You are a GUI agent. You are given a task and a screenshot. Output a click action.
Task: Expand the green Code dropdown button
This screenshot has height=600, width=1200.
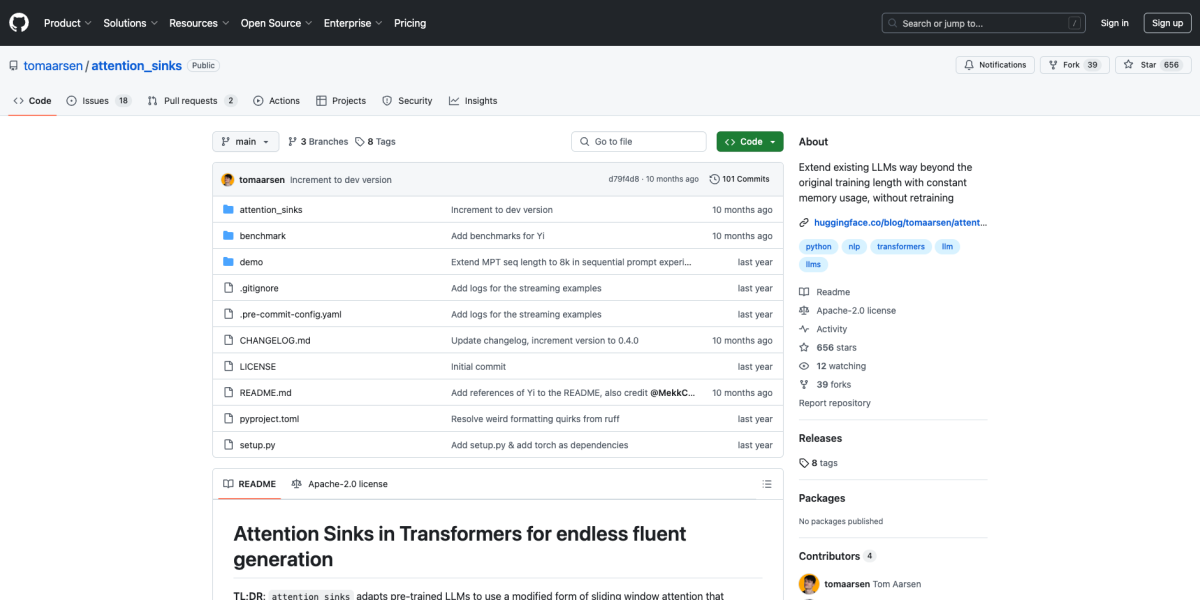[x=750, y=142]
